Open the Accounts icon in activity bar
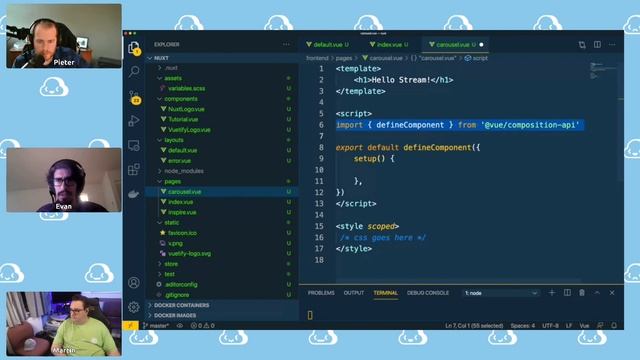The image size is (640, 360). click(x=134, y=282)
